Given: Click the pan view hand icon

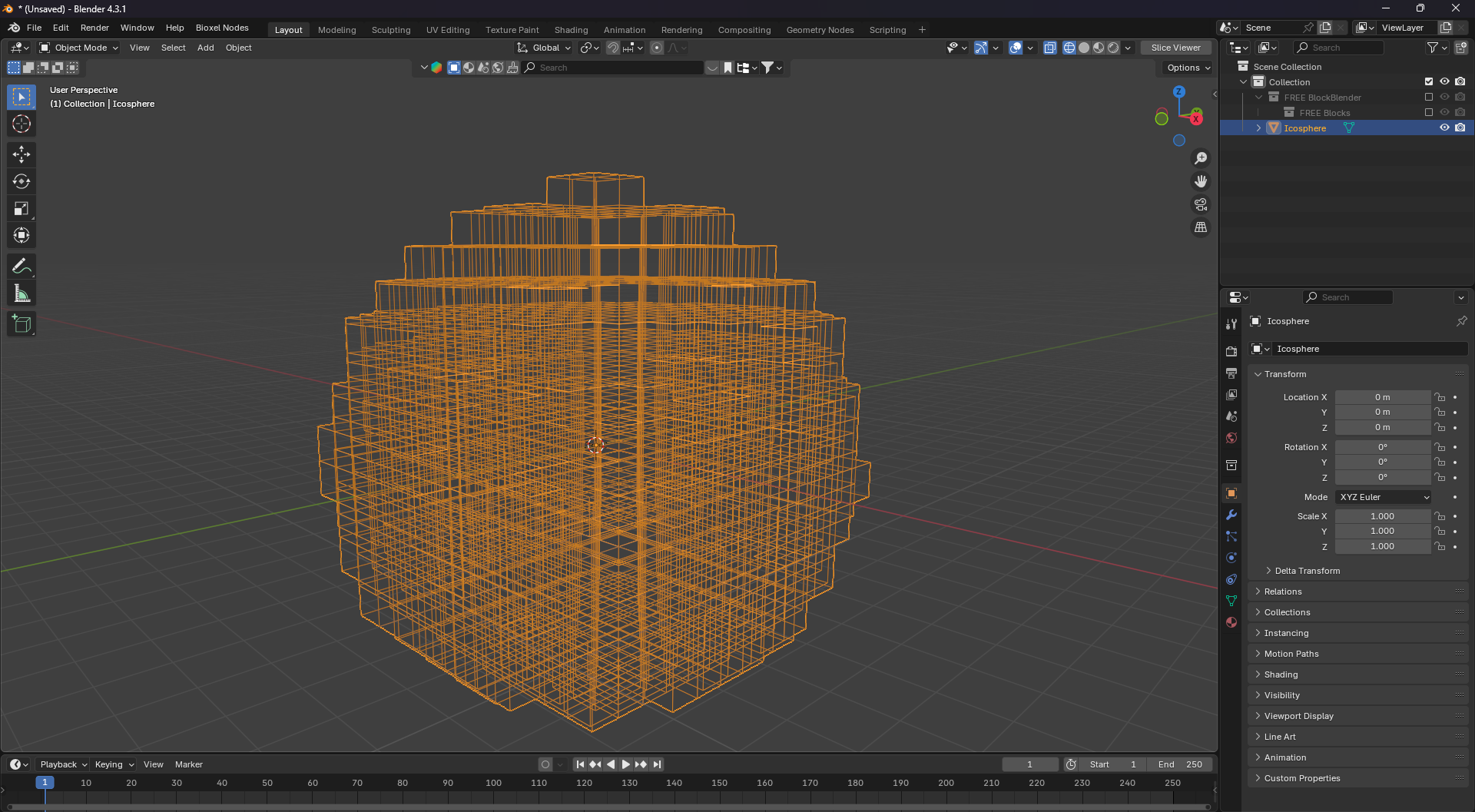Looking at the screenshot, I should pyautogui.click(x=1200, y=181).
